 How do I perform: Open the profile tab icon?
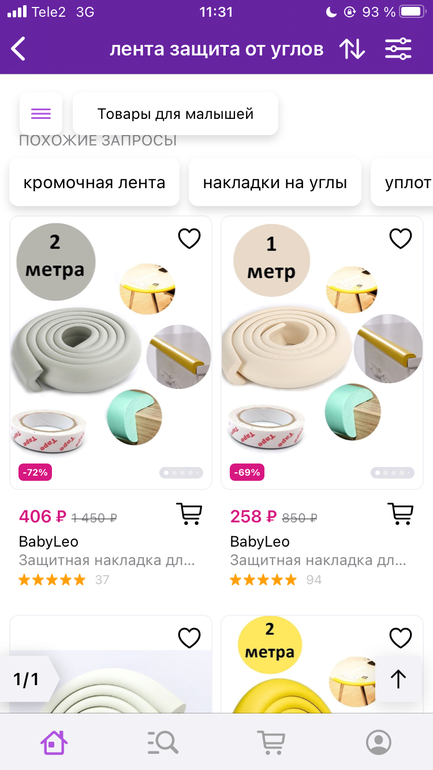(x=379, y=742)
